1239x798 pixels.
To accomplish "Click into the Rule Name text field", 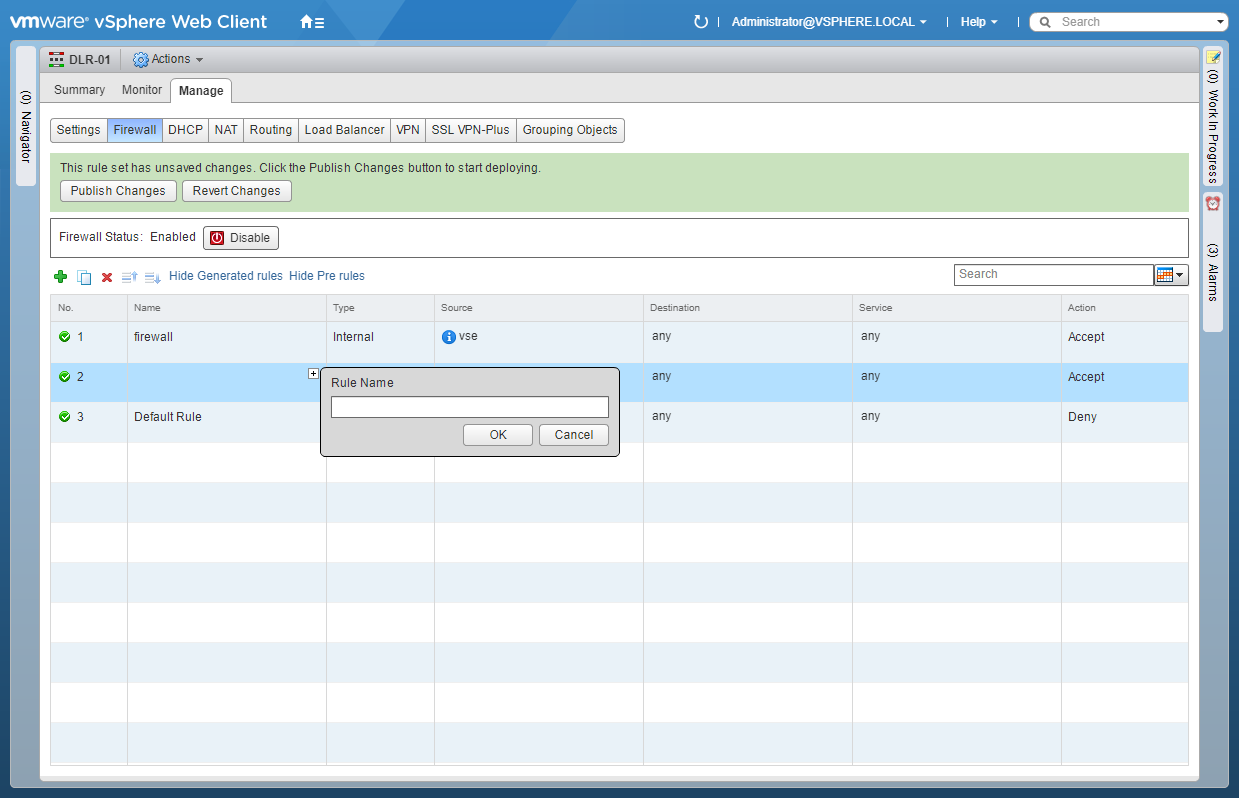I will (469, 407).
